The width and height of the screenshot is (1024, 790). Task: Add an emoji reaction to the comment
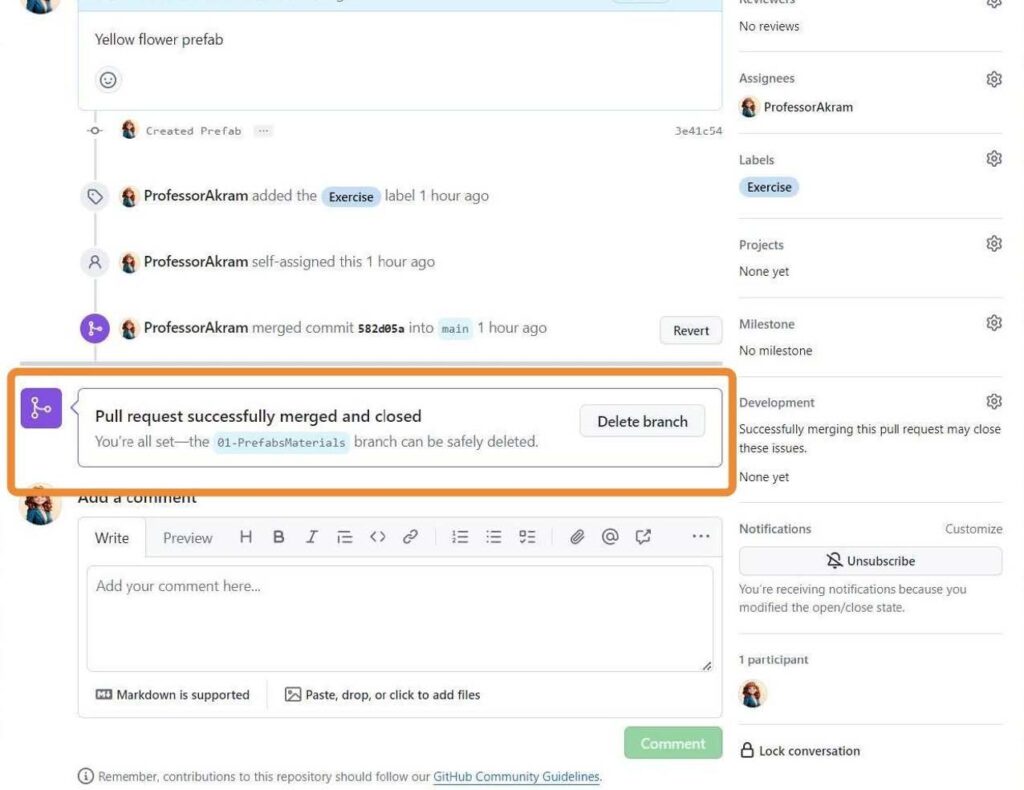pyautogui.click(x=108, y=80)
